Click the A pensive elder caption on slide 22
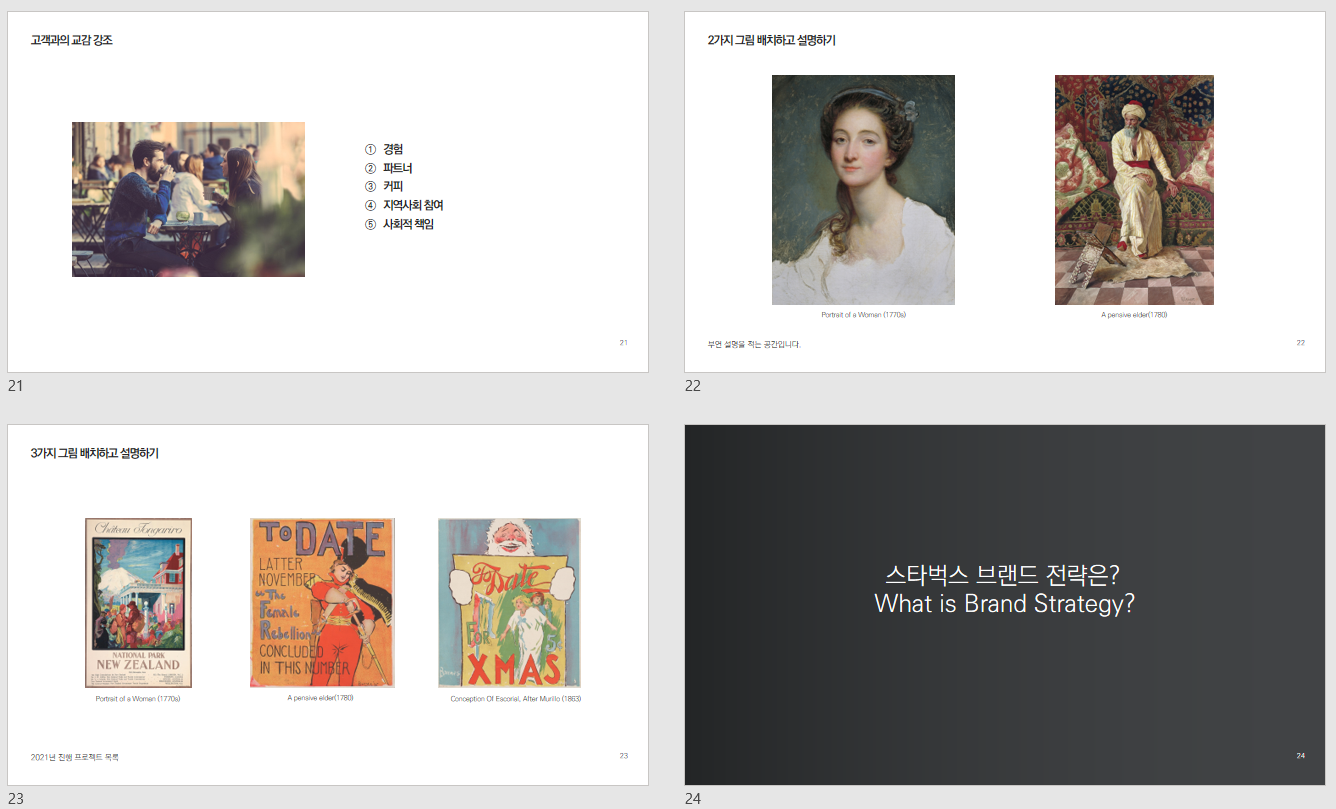 pos(1134,315)
